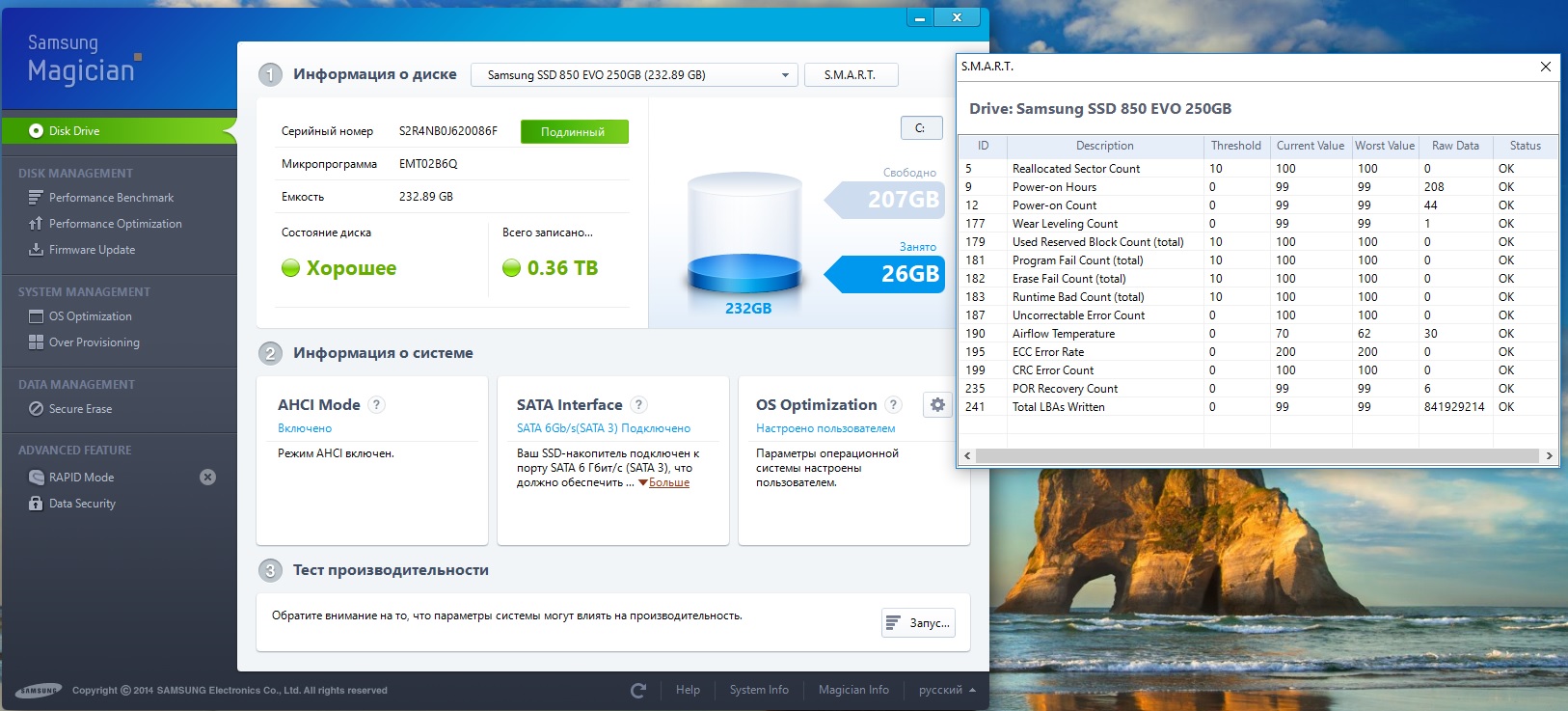This screenshot has width=1568, height=711.
Task: Select the Total LBAs Written row
Action: click(x=1258, y=407)
